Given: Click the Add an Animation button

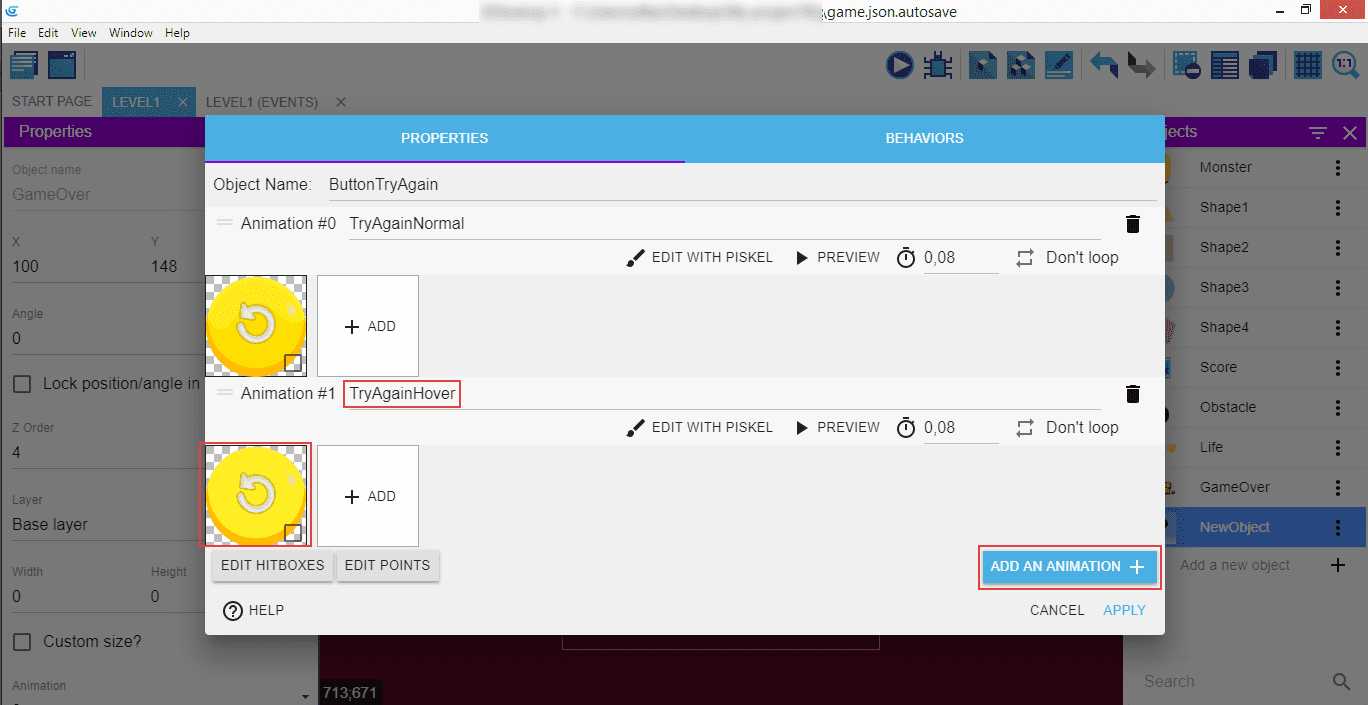Looking at the screenshot, I should (1068, 567).
